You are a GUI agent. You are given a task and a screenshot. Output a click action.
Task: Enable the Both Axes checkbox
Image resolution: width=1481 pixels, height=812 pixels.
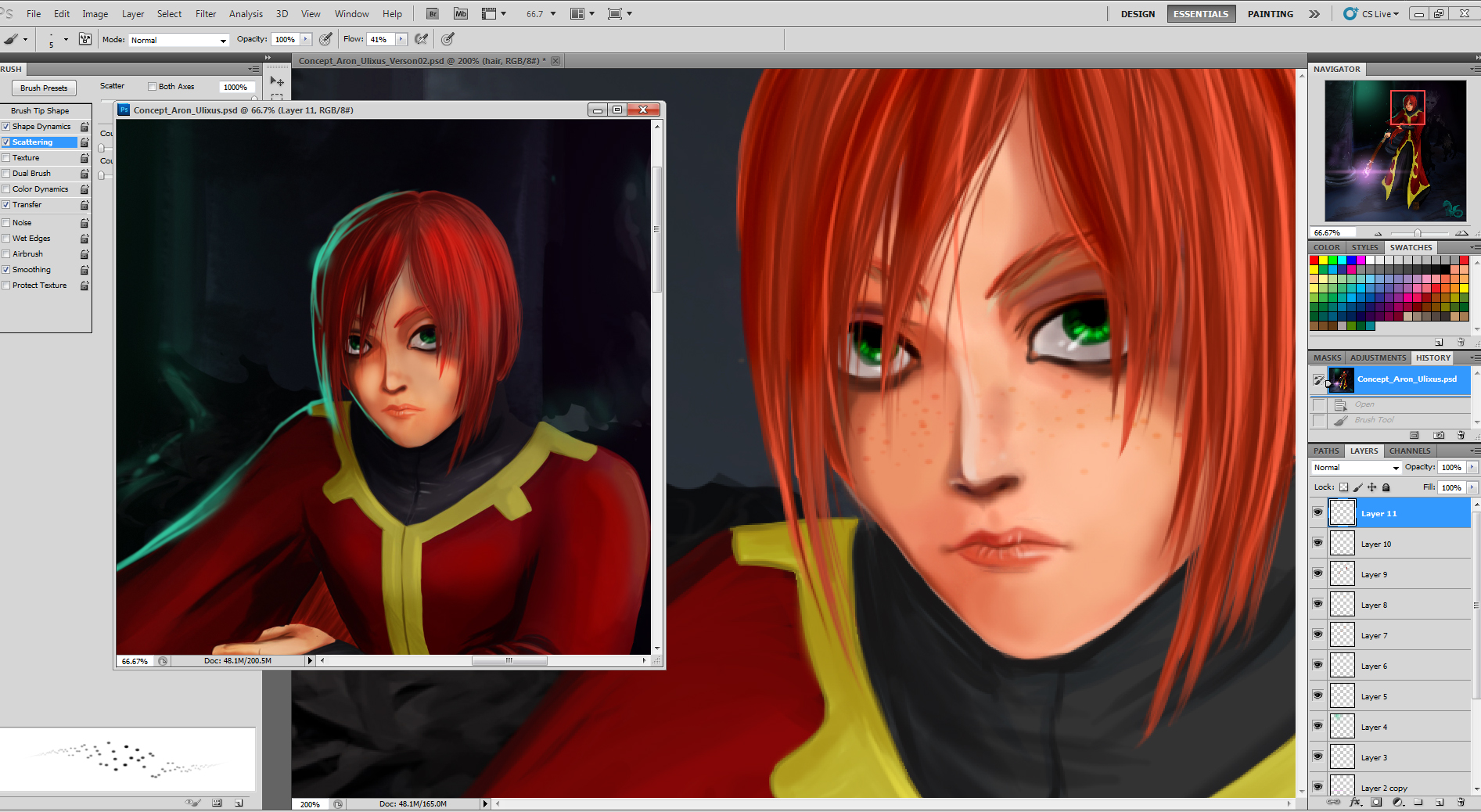tap(153, 87)
